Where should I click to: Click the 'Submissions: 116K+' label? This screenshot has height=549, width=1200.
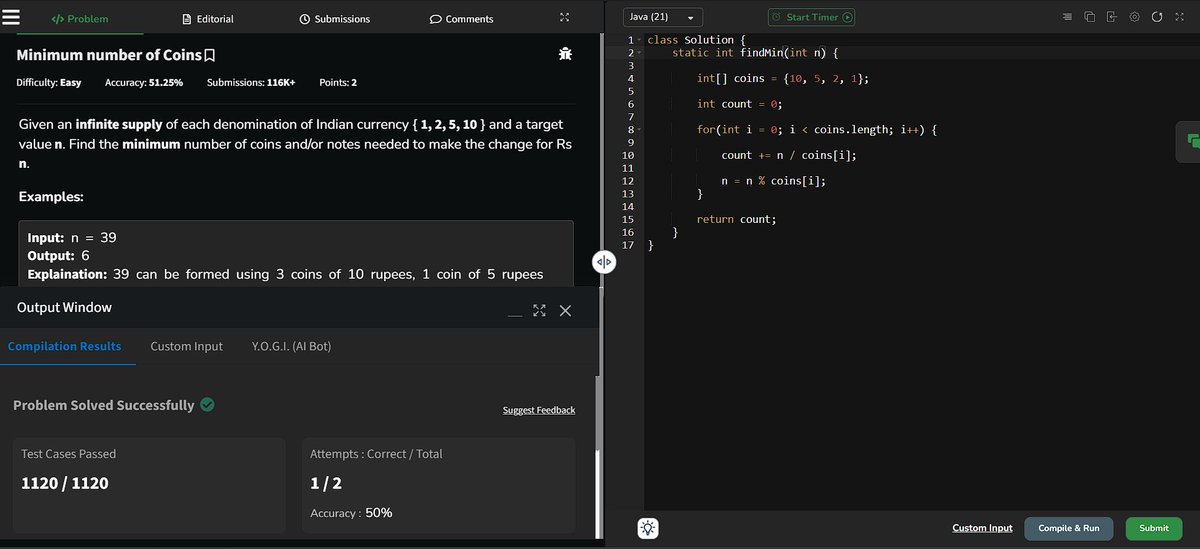[x=251, y=82]
